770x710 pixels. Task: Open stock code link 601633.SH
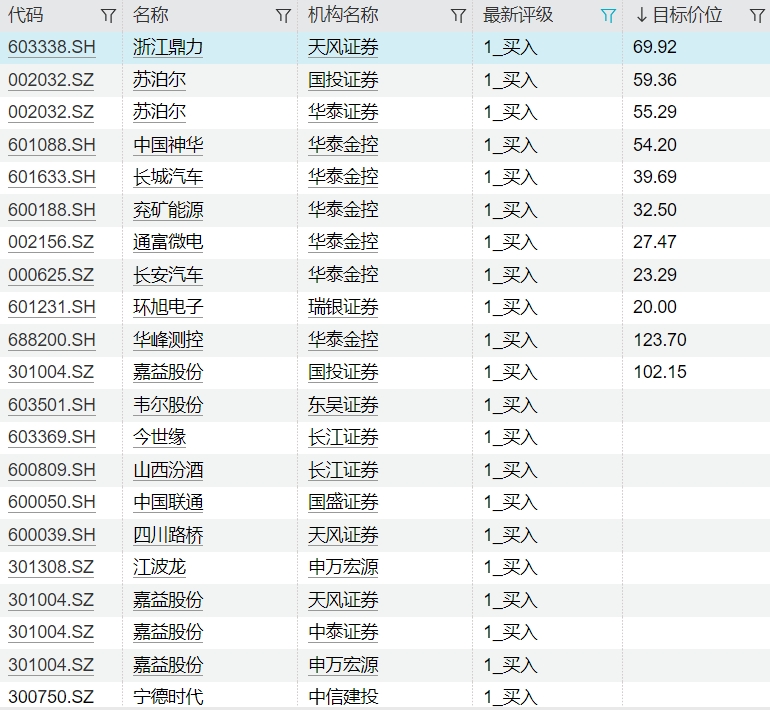pyautogui.click(x=52, y=177)
